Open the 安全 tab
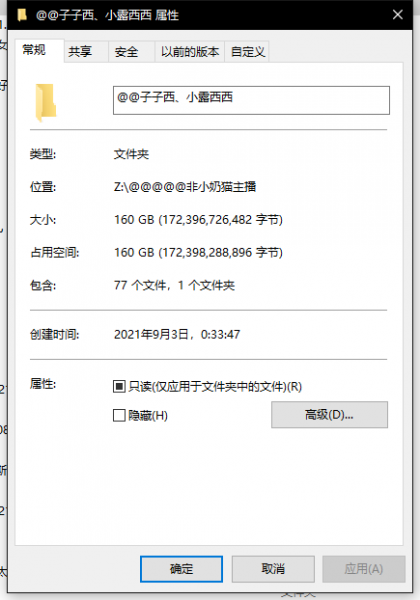This screenshot has height=600, width=420. (x=126, y=51)
